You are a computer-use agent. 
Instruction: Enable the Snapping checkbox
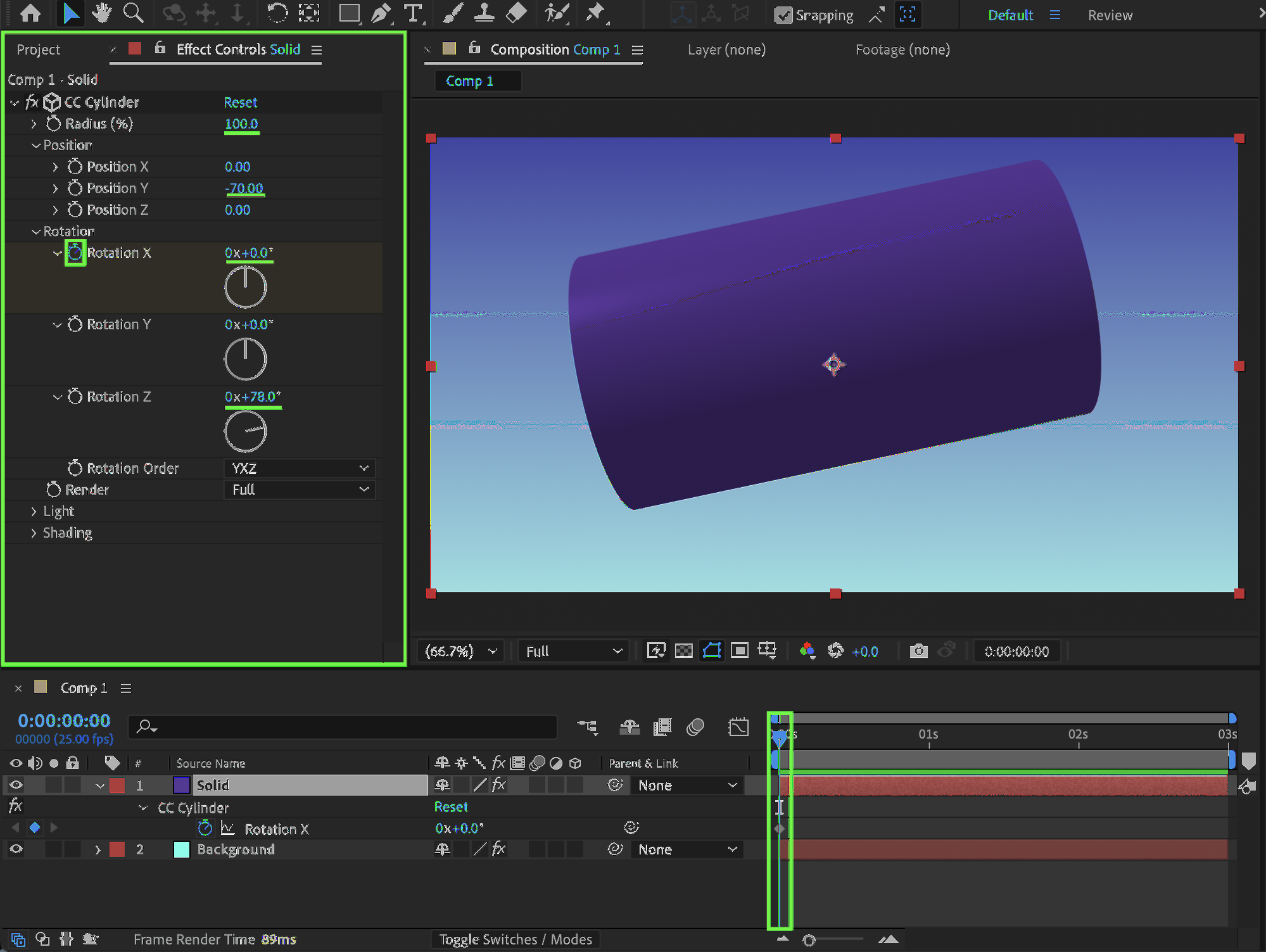(x=783, y=15)
